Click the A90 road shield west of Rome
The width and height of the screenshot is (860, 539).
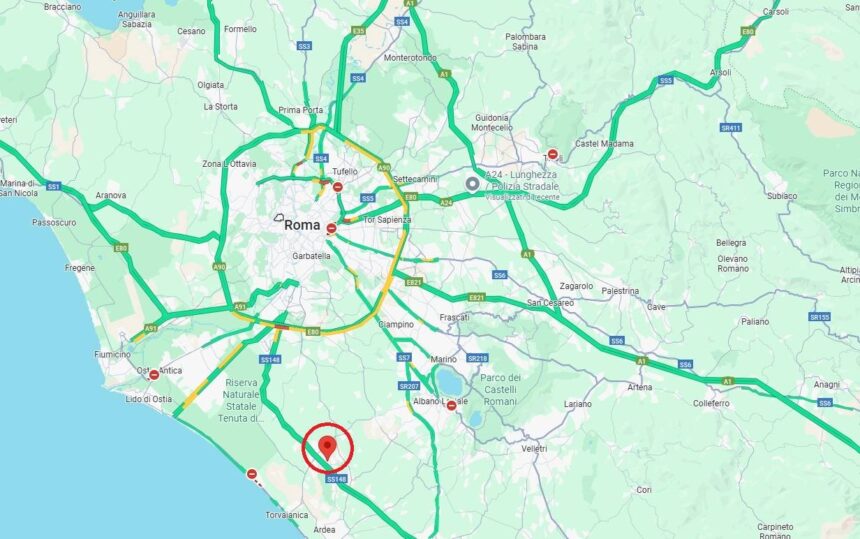pyautogui.click(x=219, y=266)
